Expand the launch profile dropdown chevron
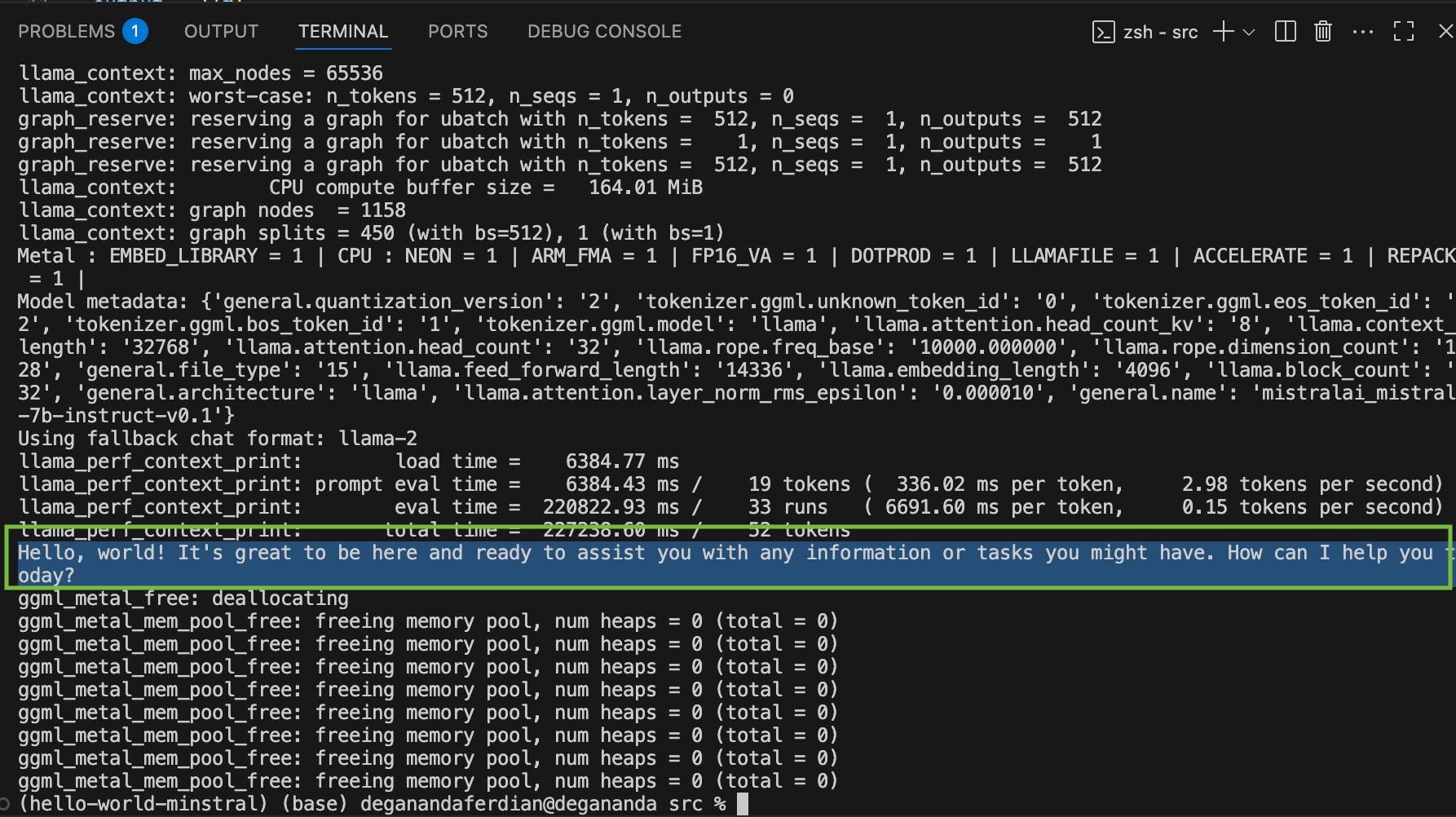The image size is (1456, 817). [1249, 33]
